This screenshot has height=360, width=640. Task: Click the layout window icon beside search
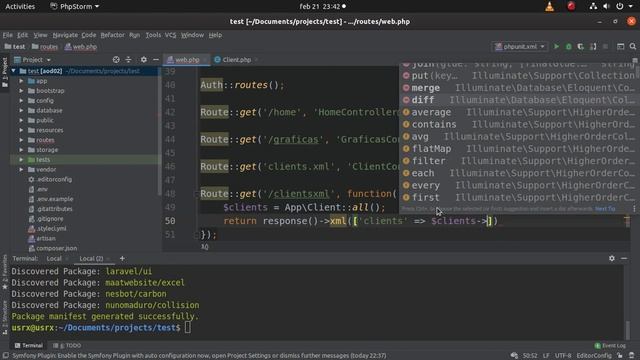620,47
